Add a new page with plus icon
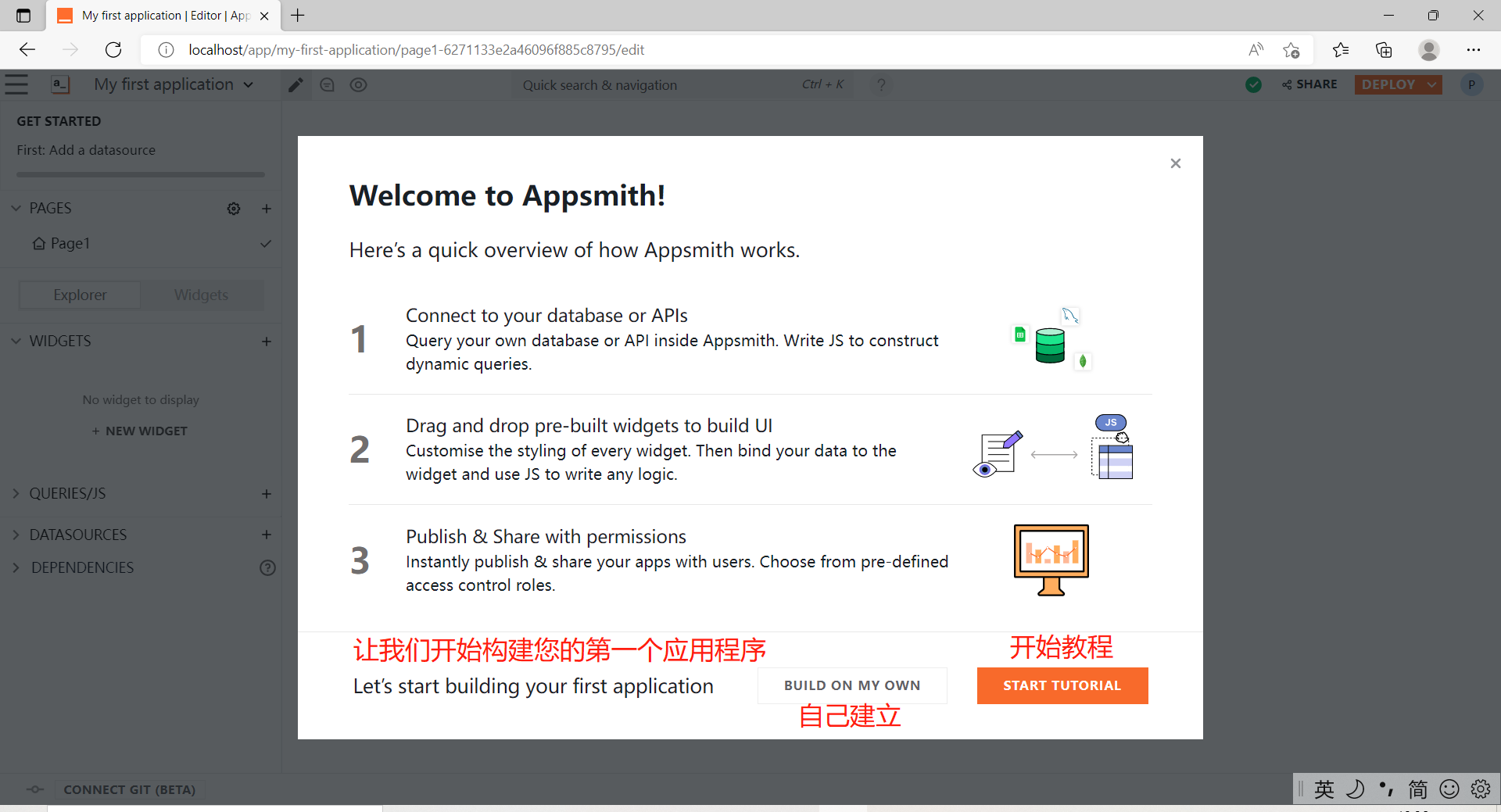The width and height of the screenshot is (1501, 812). (267, 209)
